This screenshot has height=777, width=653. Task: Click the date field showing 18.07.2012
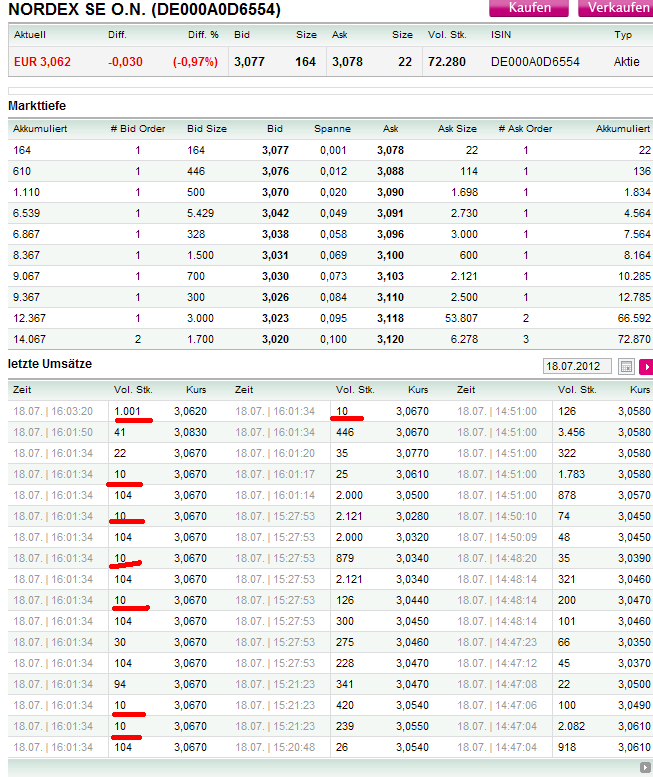[577, 366]
